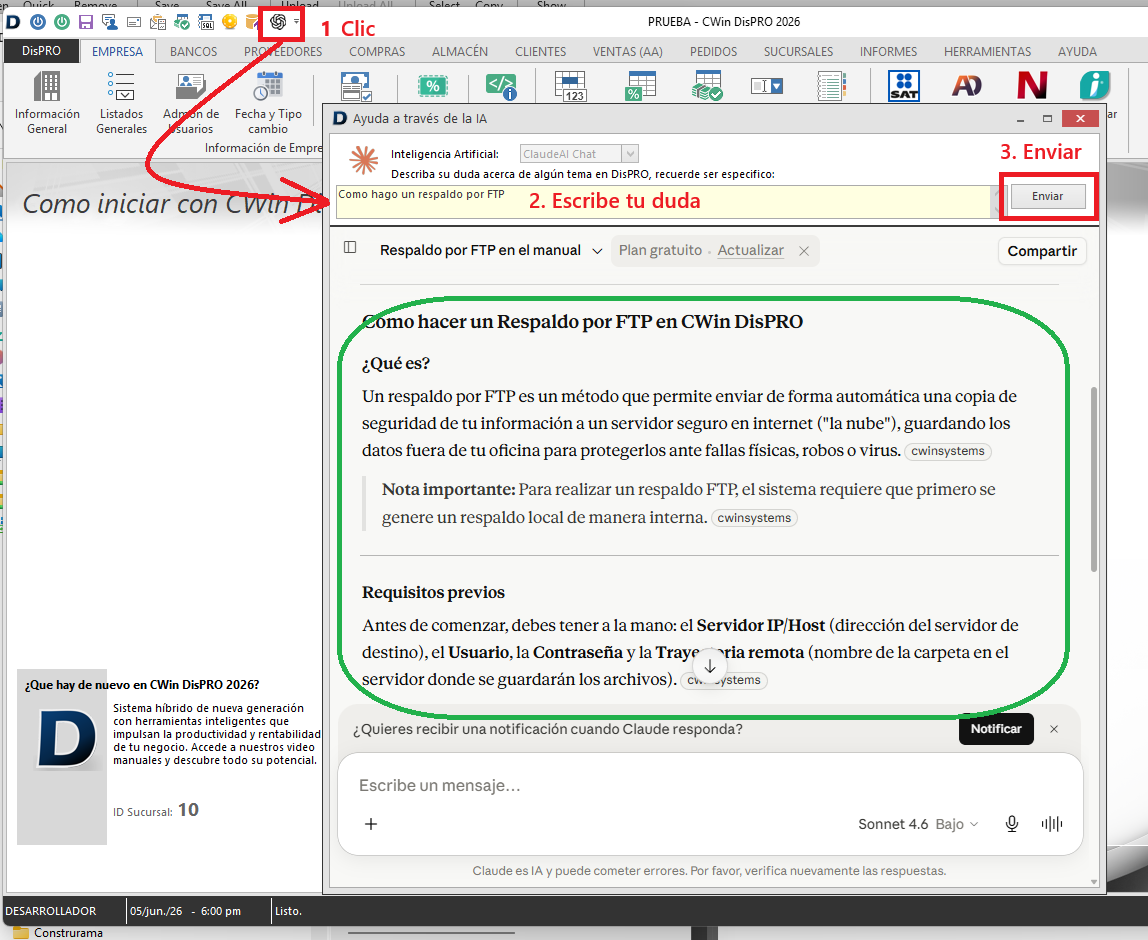Viewport: 1148px width, 940px height.
Task: Click the 'Escribe un mensaje...' message field
Action: [709, 786]
